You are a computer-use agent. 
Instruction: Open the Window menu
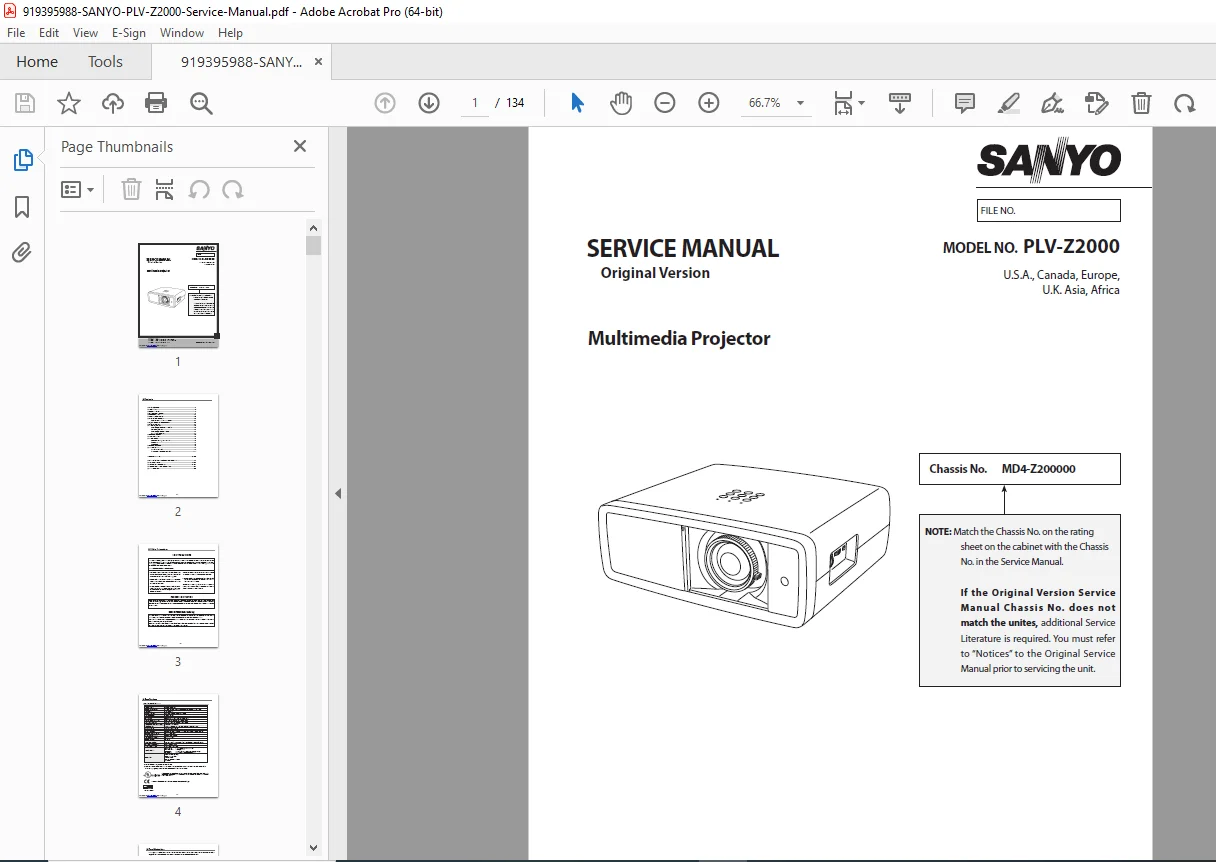pos(182,33)
